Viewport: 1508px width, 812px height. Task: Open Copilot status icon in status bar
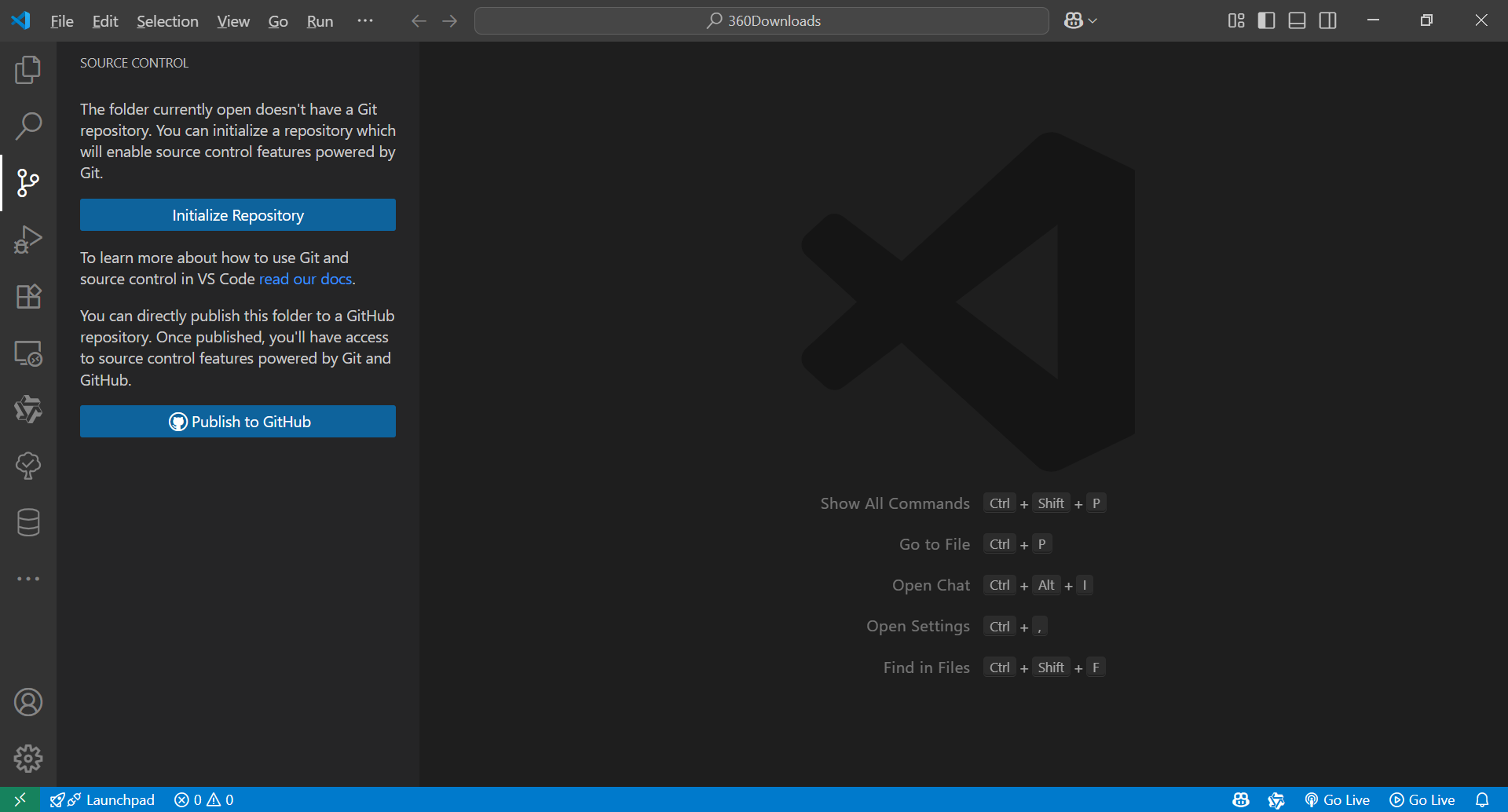tap(1241, 799)
